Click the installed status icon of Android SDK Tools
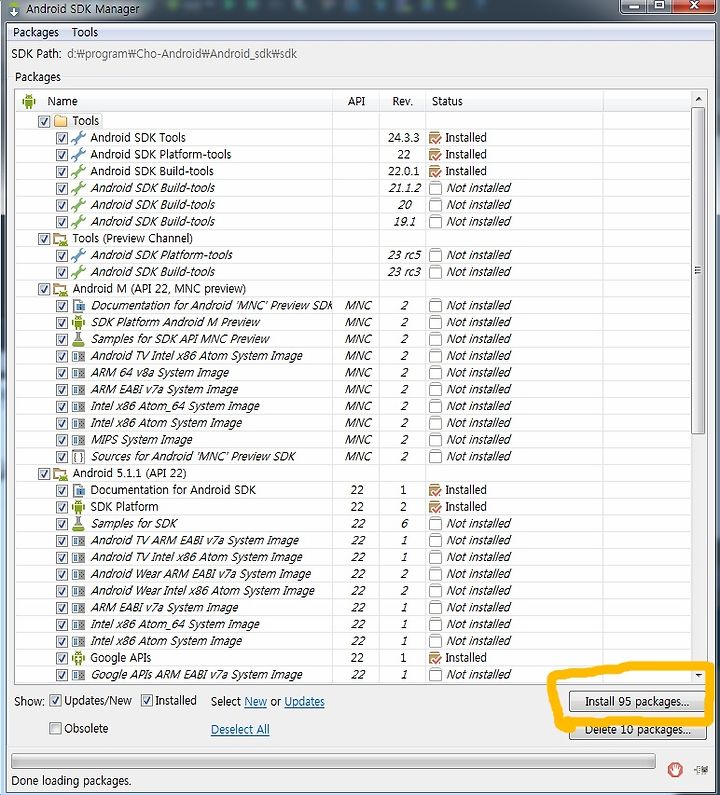This screenshot has width=720, height=795. (x=435, y=138)
